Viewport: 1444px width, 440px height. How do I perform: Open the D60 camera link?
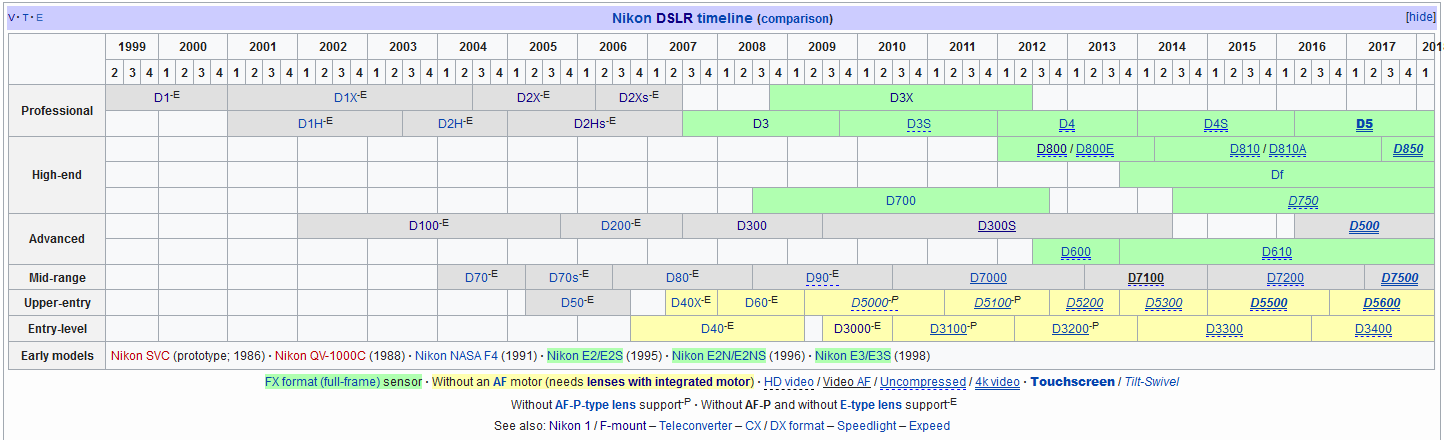(756, 303)
